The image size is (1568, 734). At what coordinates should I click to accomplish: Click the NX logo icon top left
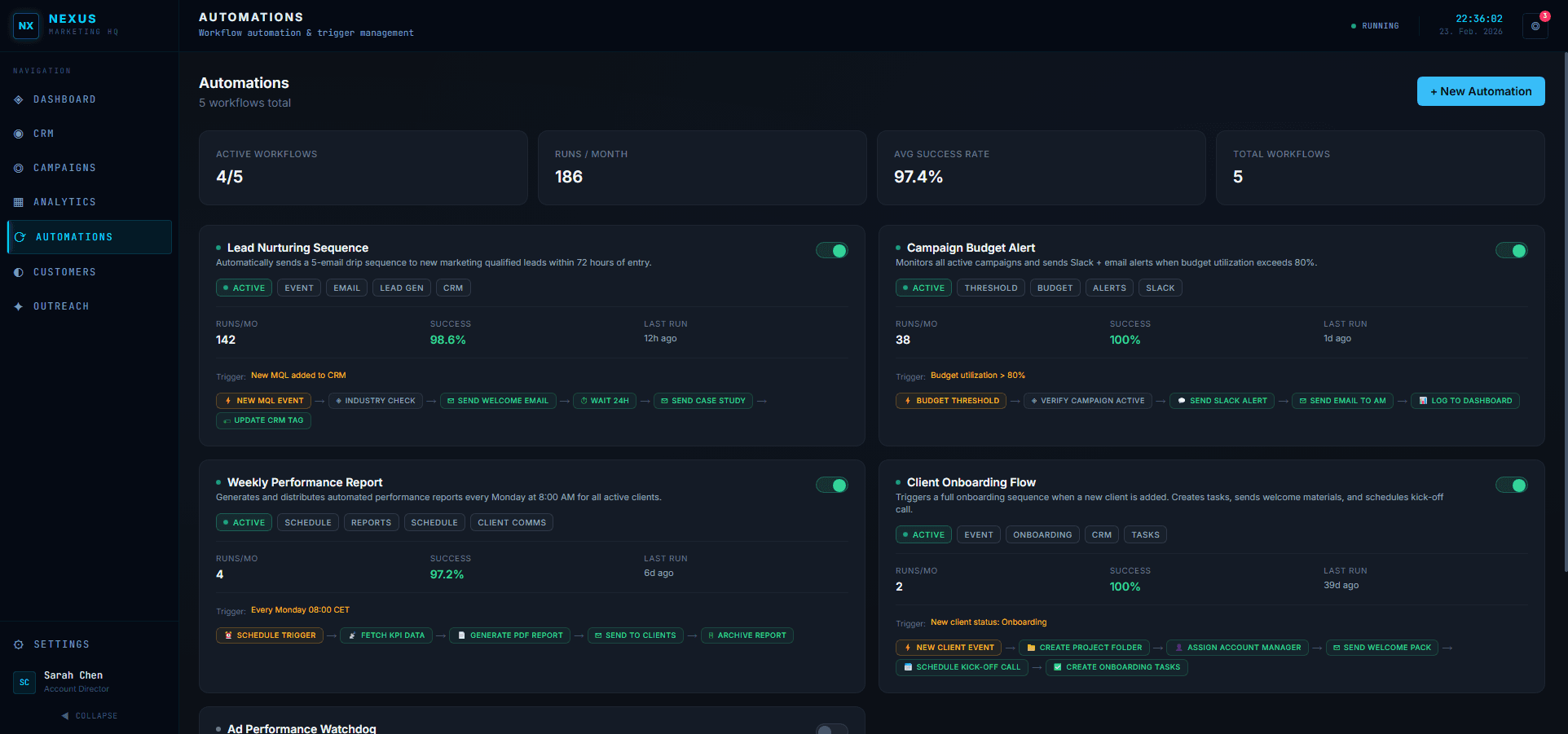tap(25, 25)
